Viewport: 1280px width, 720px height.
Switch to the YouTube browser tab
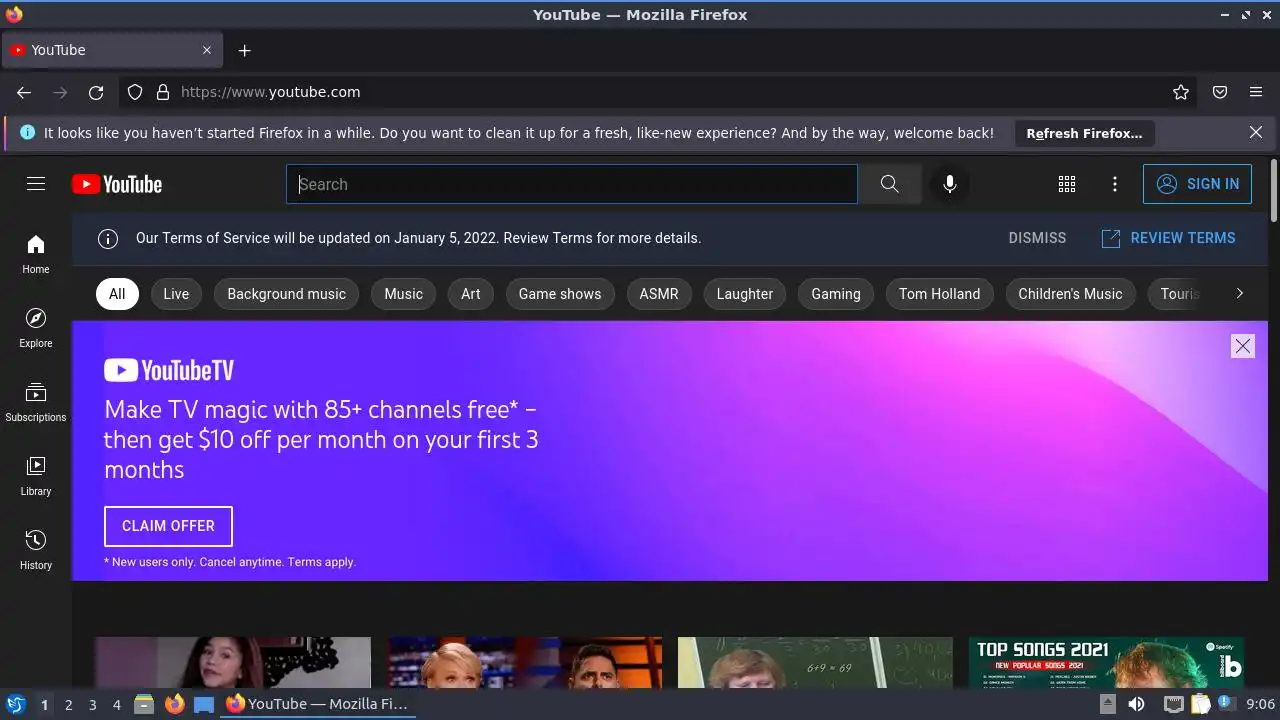click(112, 50)
